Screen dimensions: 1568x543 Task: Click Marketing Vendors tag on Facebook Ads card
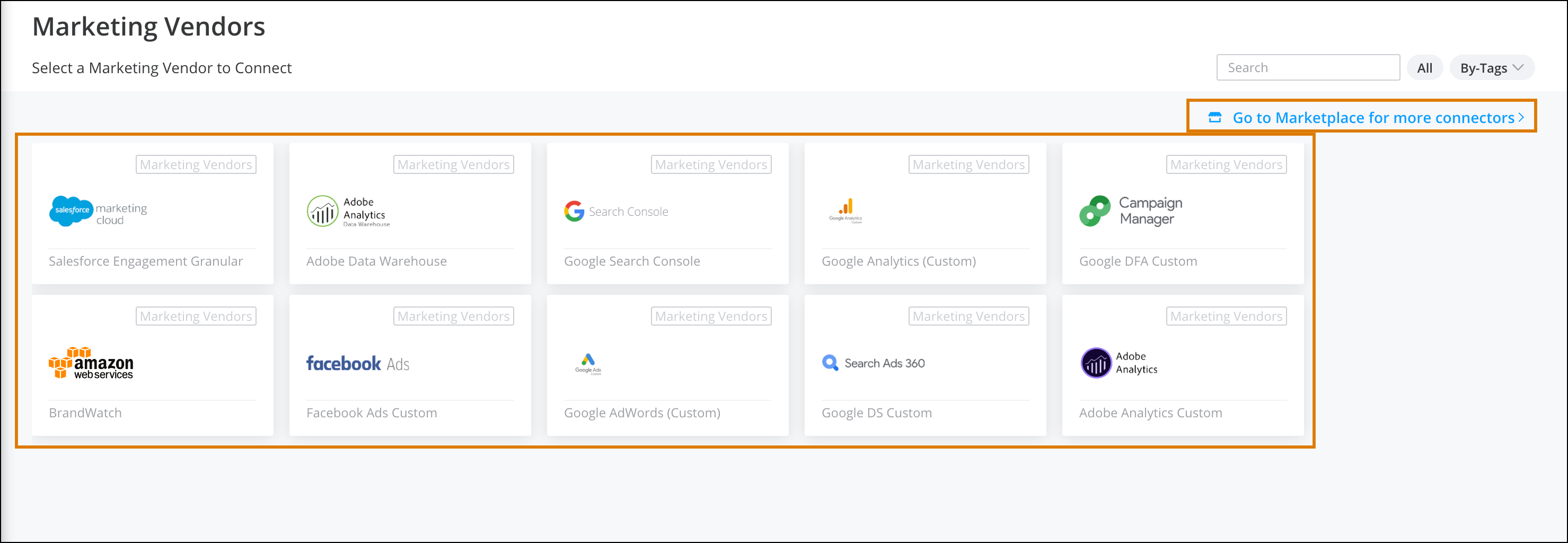453,316
